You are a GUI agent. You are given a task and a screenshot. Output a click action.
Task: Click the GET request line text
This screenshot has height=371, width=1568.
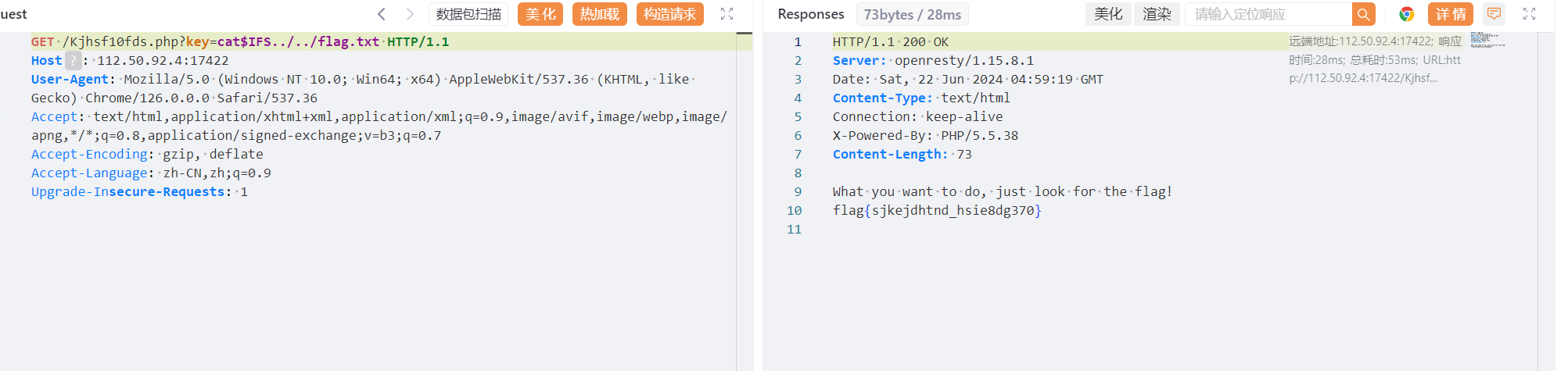(x=240, y=41)
